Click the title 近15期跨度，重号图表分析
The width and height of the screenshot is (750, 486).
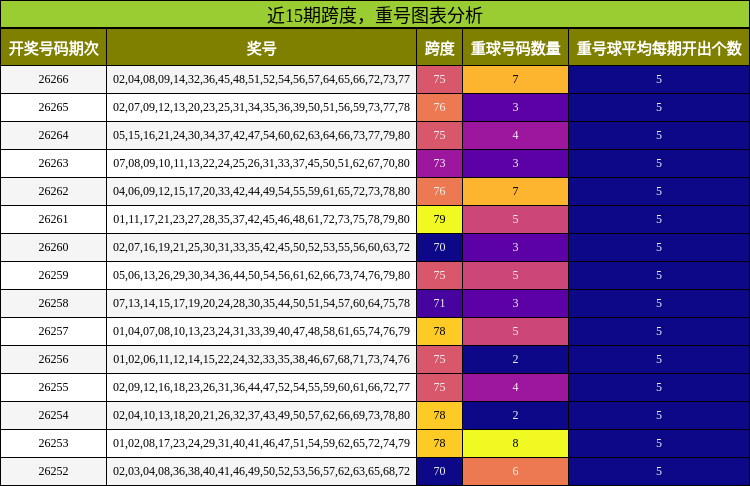[375, 15]
